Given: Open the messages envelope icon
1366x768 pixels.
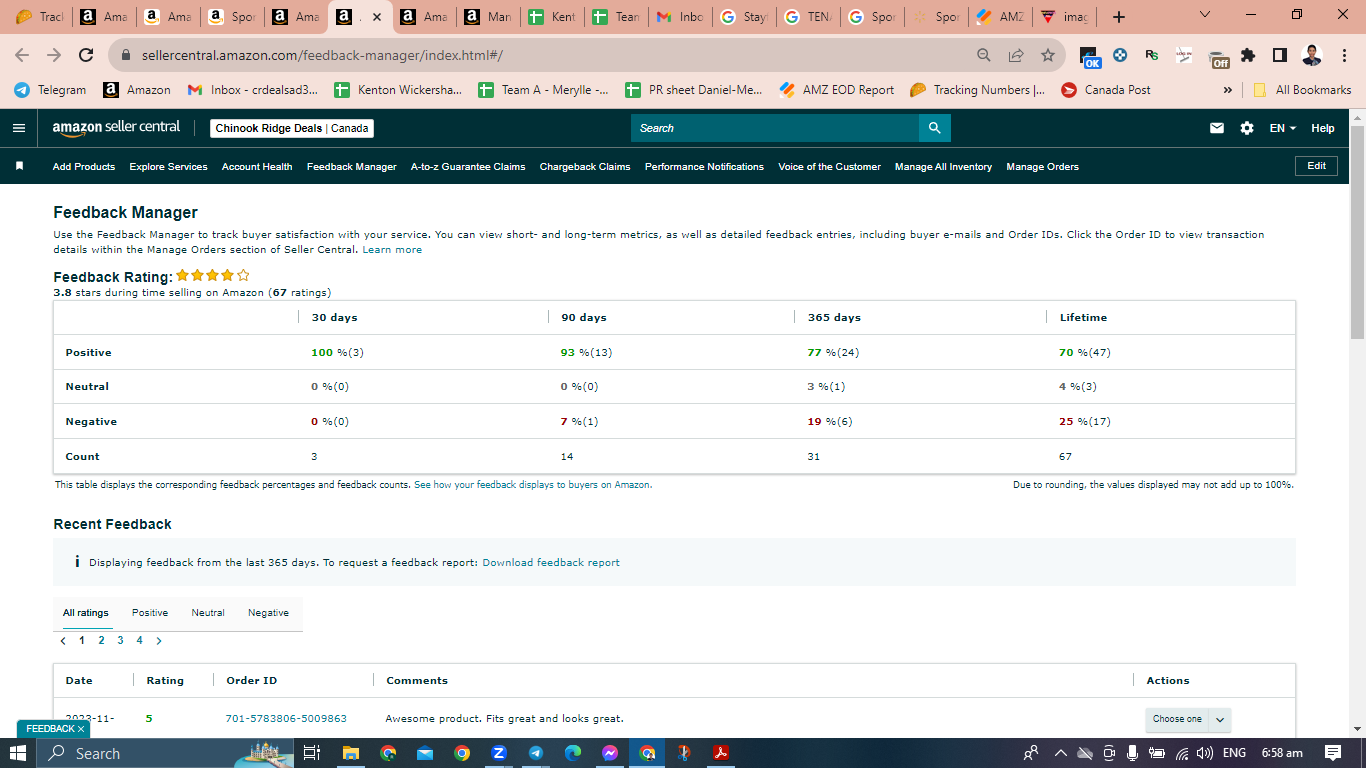Looking at the screenshot, I should [x=1217, y=128].
